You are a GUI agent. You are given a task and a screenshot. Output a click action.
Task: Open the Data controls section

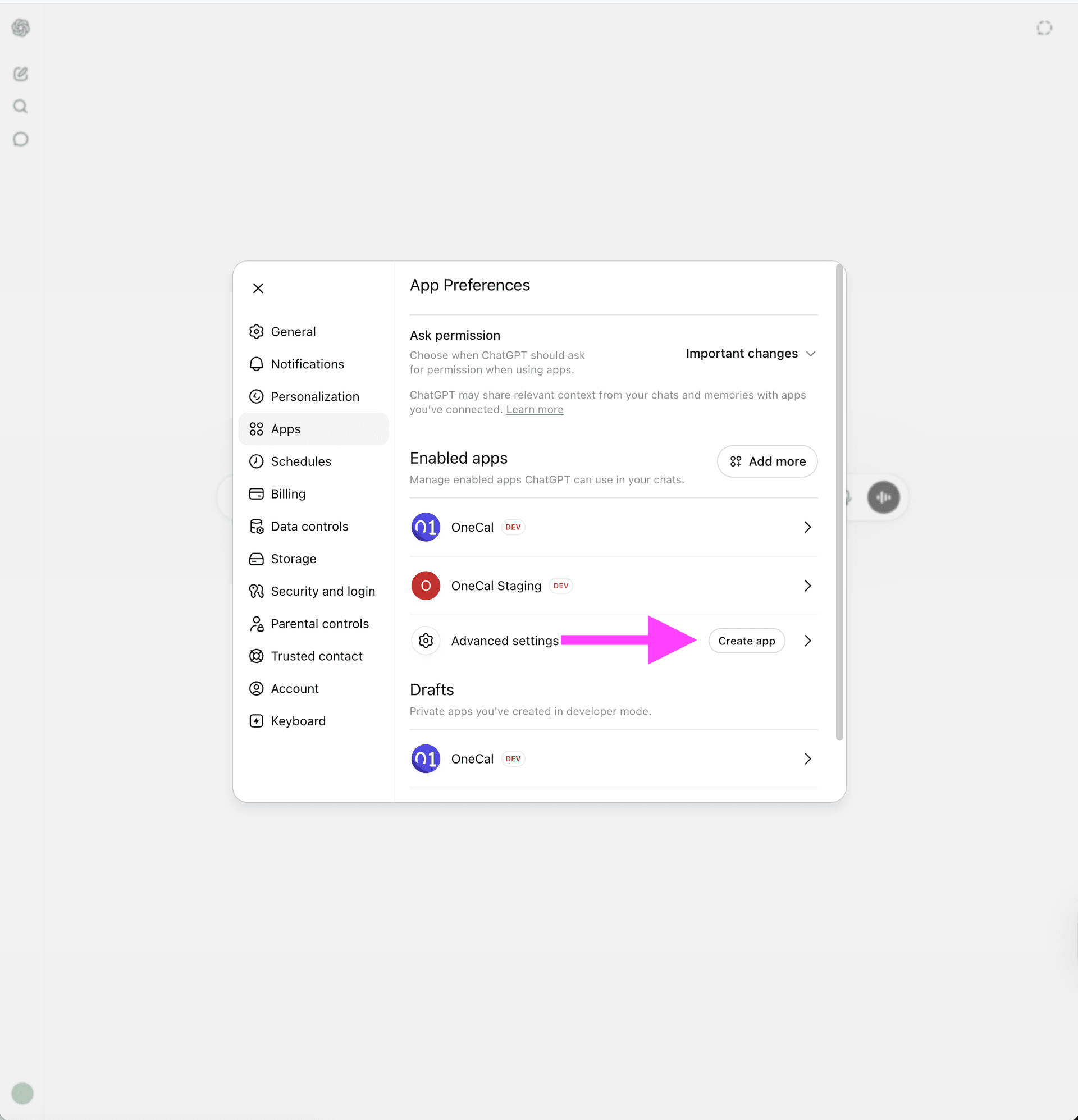point(313,526)
